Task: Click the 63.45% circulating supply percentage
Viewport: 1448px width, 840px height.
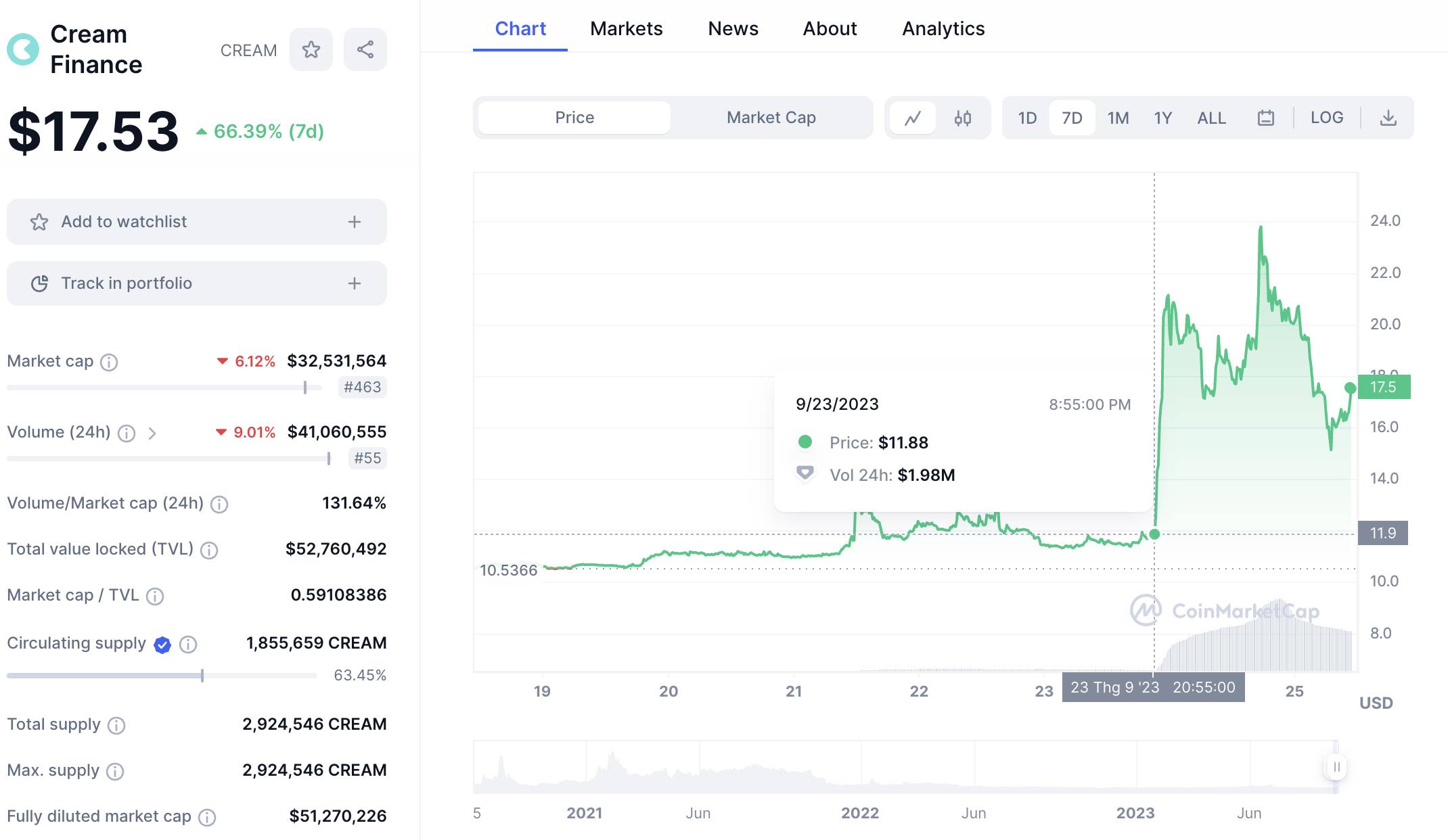Action: click(x=360, y=675)
